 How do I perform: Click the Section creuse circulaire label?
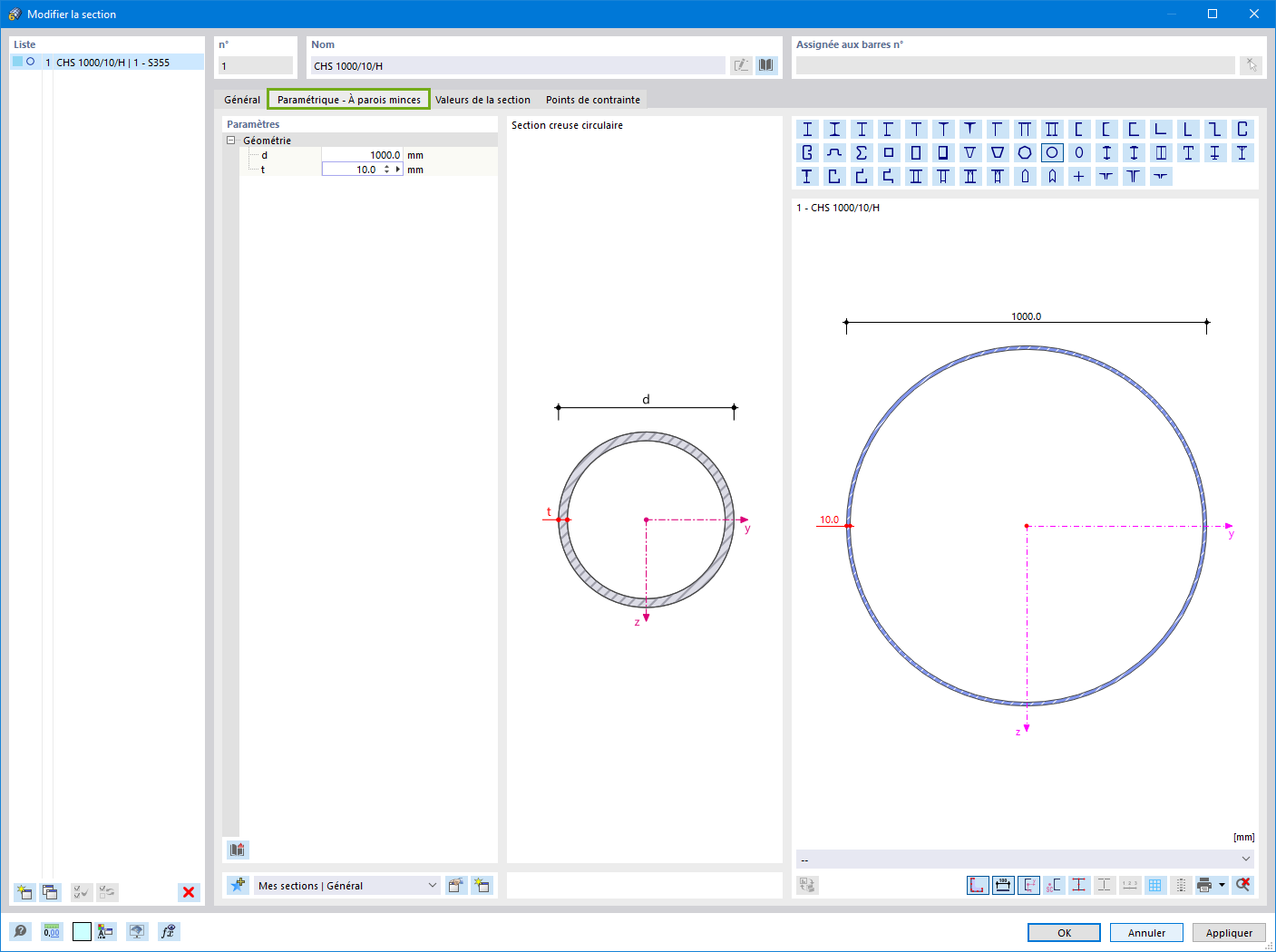[x=567, y=125]
